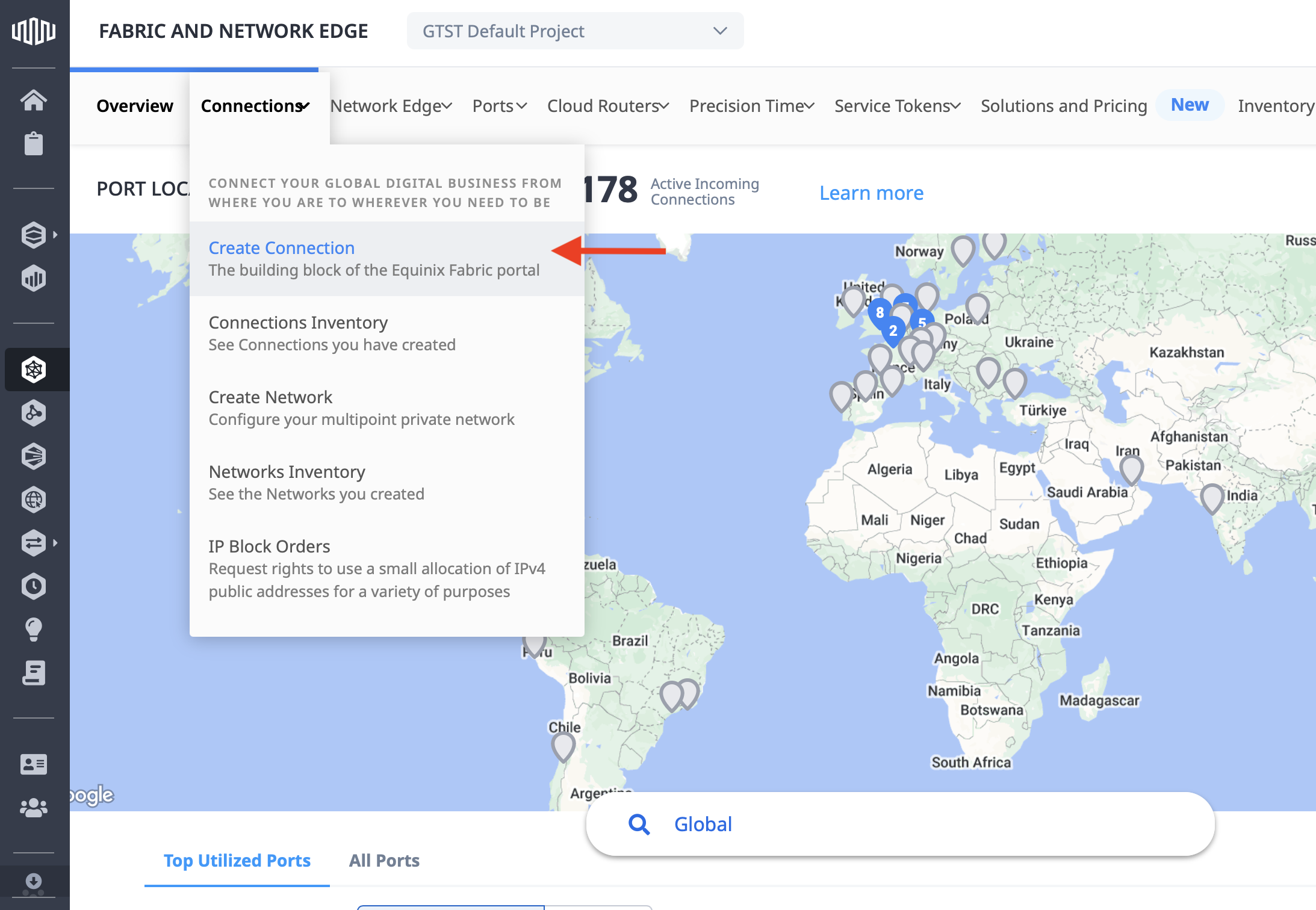
Task: Open the clipboard orders icon in sidebar
Action: click(x=34, y=143)
